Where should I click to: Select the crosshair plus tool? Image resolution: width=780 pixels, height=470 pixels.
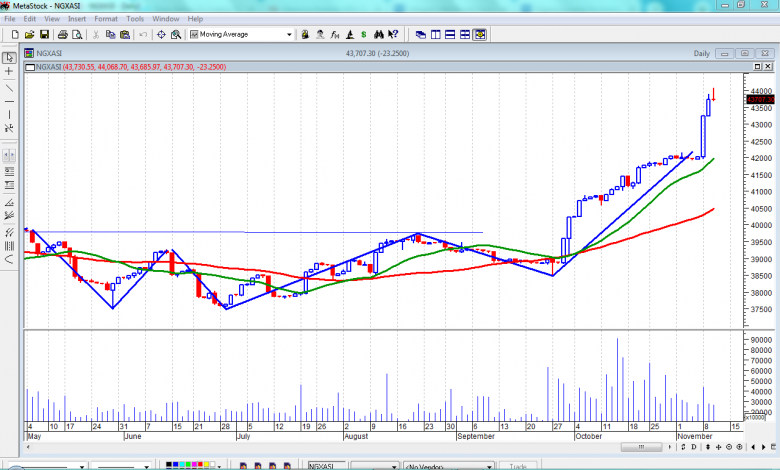tap(9, 72)
